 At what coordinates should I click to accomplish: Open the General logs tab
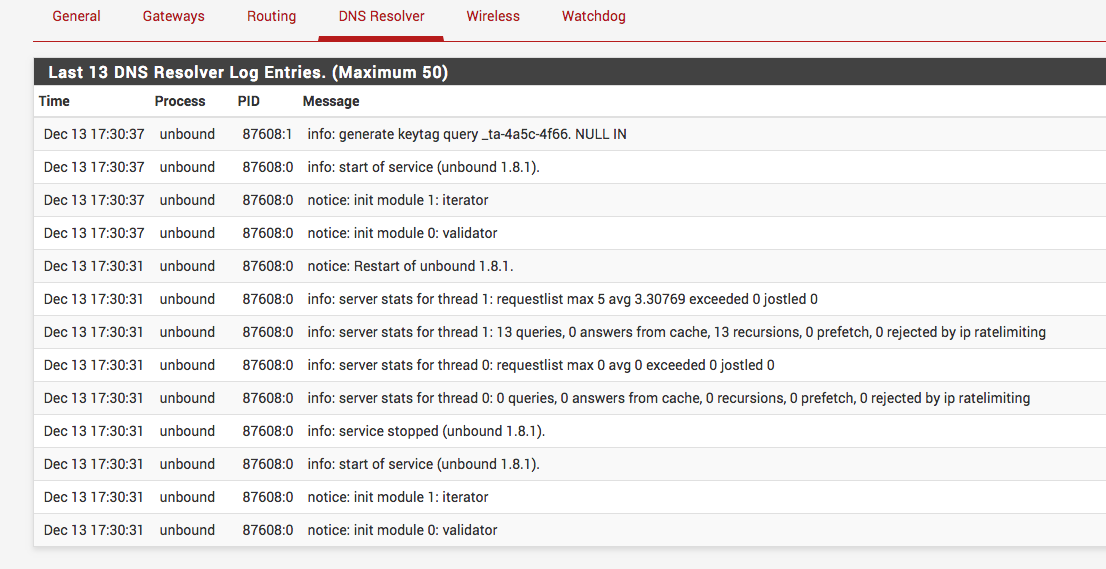point(76,16)
